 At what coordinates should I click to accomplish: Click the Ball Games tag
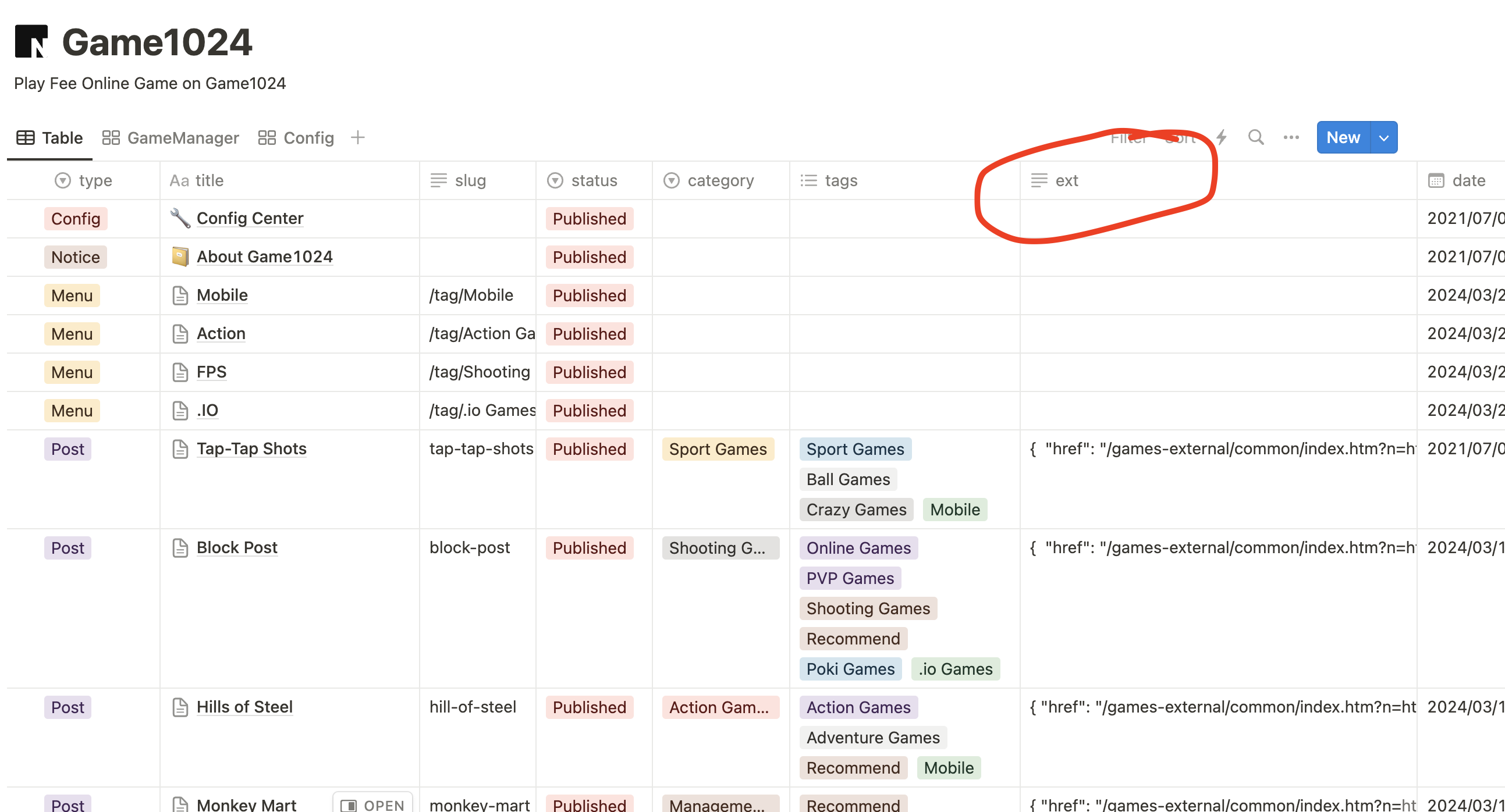[849, 480]
